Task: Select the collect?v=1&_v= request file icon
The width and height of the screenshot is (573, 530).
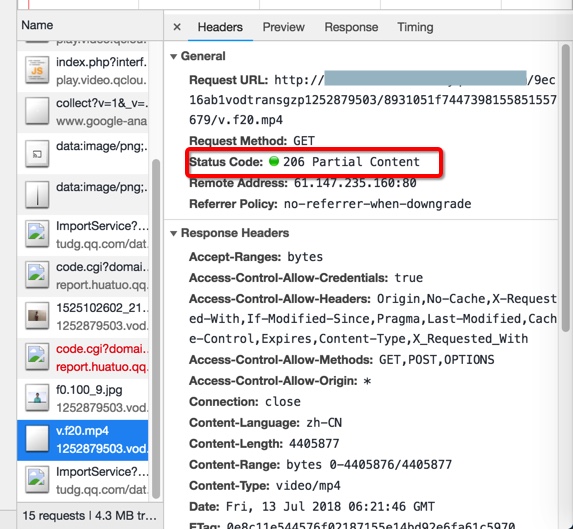Action: point(37,111)
